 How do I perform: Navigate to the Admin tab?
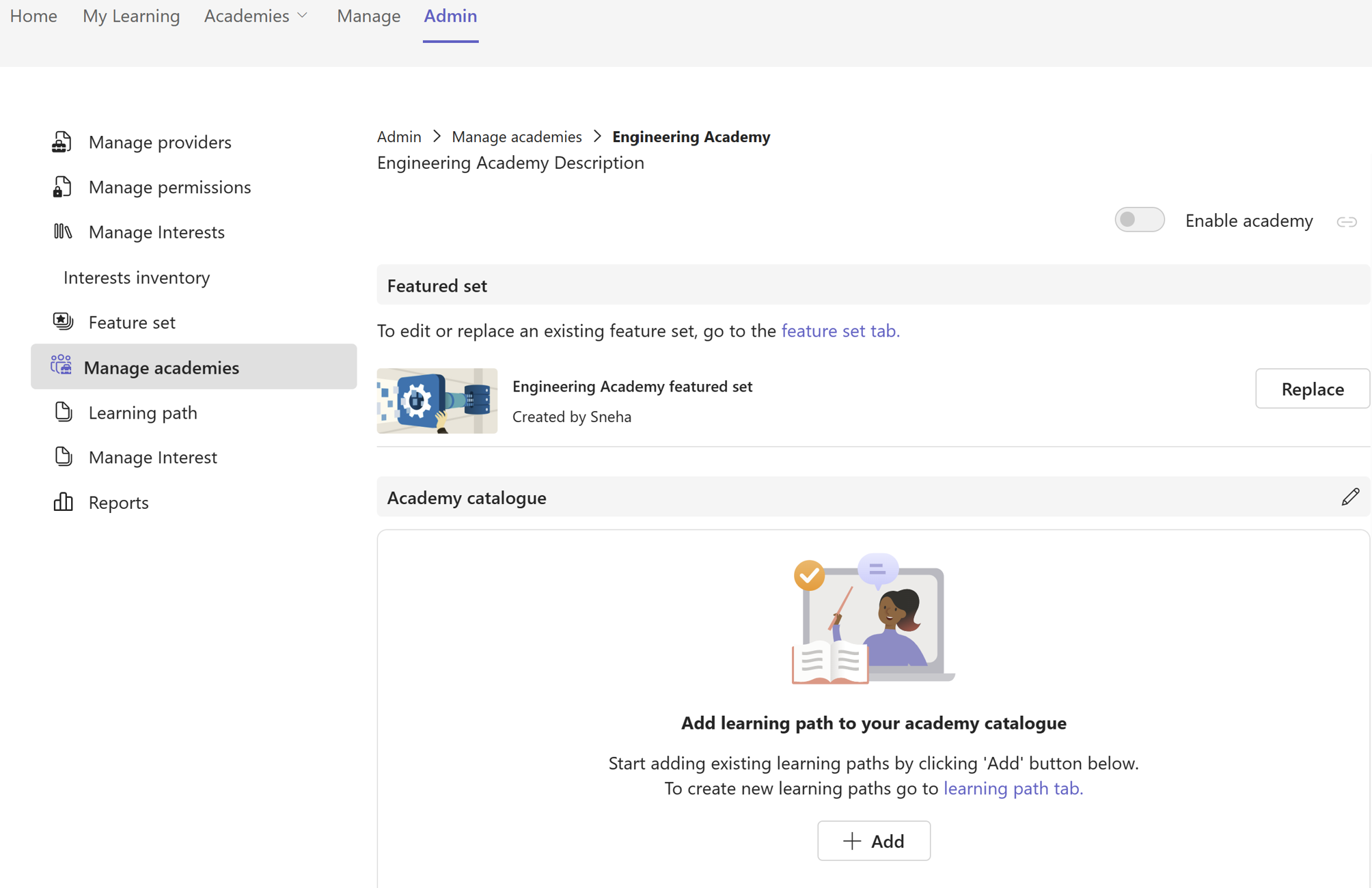[450, 15]
